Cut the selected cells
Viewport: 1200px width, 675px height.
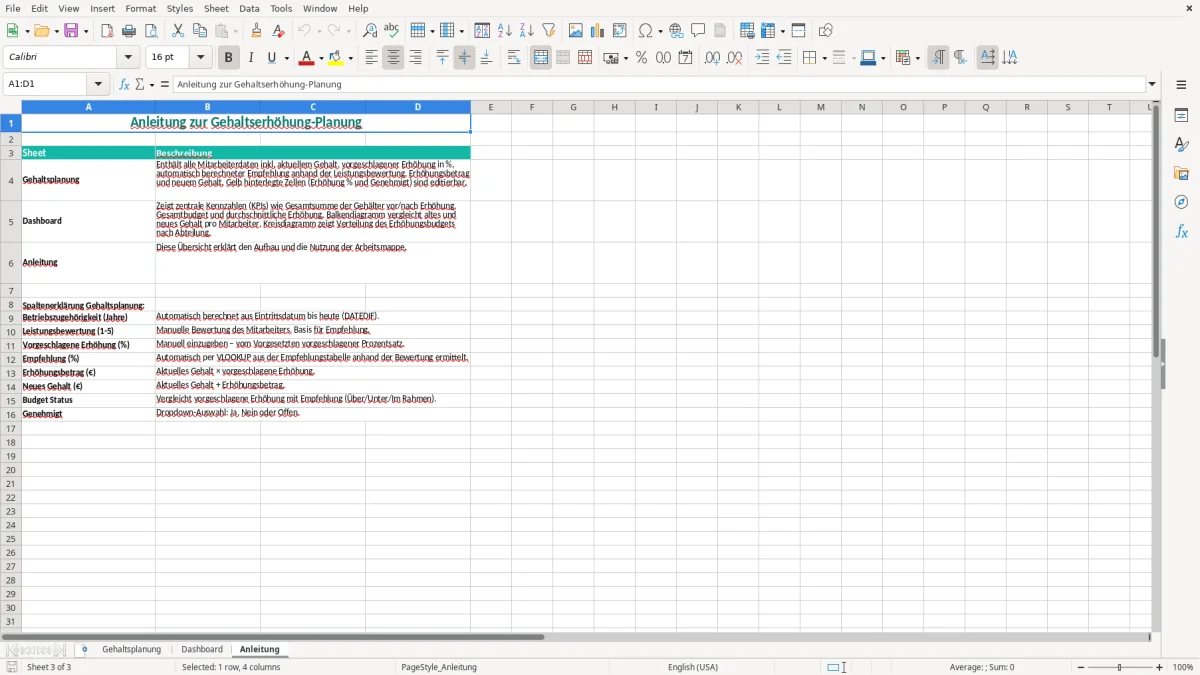(x=178, y=31)
